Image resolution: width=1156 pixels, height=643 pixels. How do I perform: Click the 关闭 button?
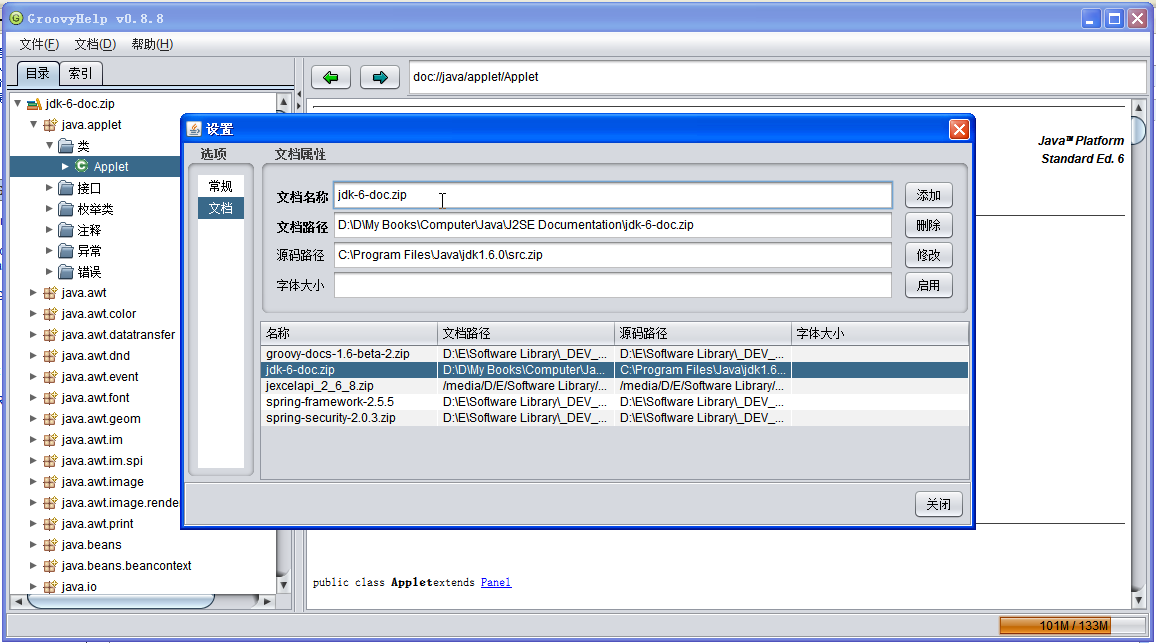click(939, 504)
